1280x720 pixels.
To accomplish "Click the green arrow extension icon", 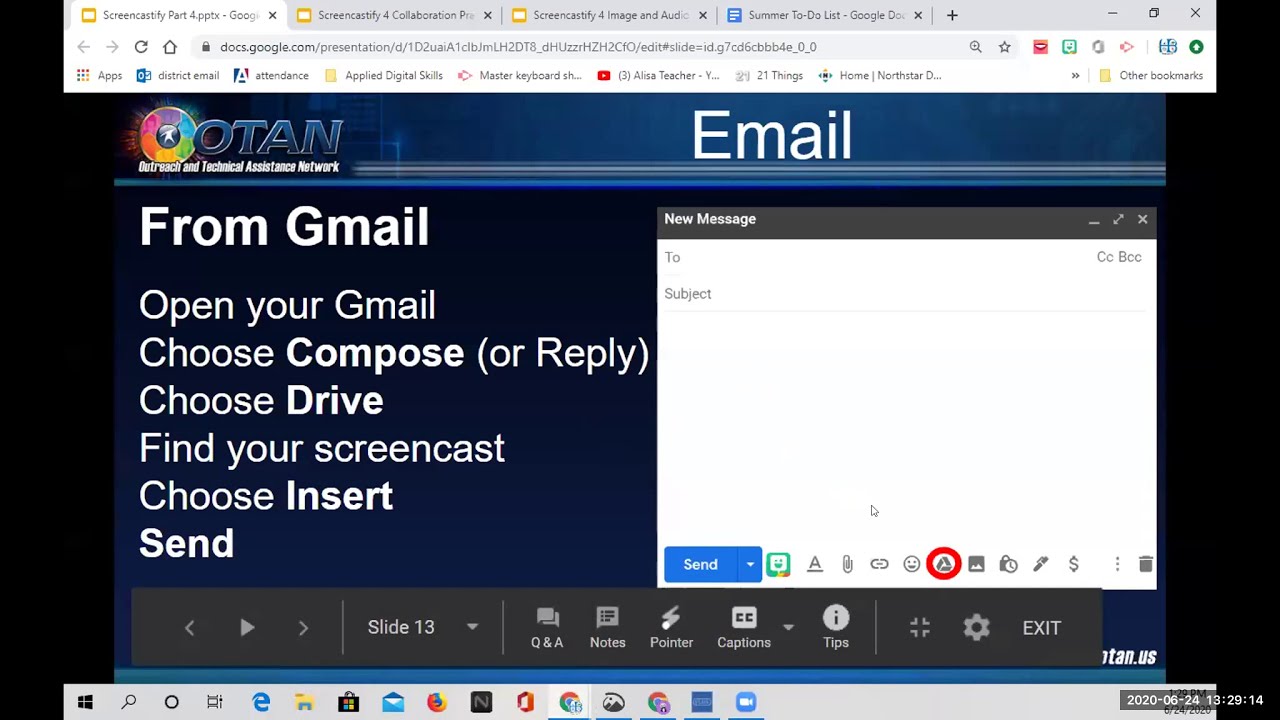I will (x=1196, y=47).
